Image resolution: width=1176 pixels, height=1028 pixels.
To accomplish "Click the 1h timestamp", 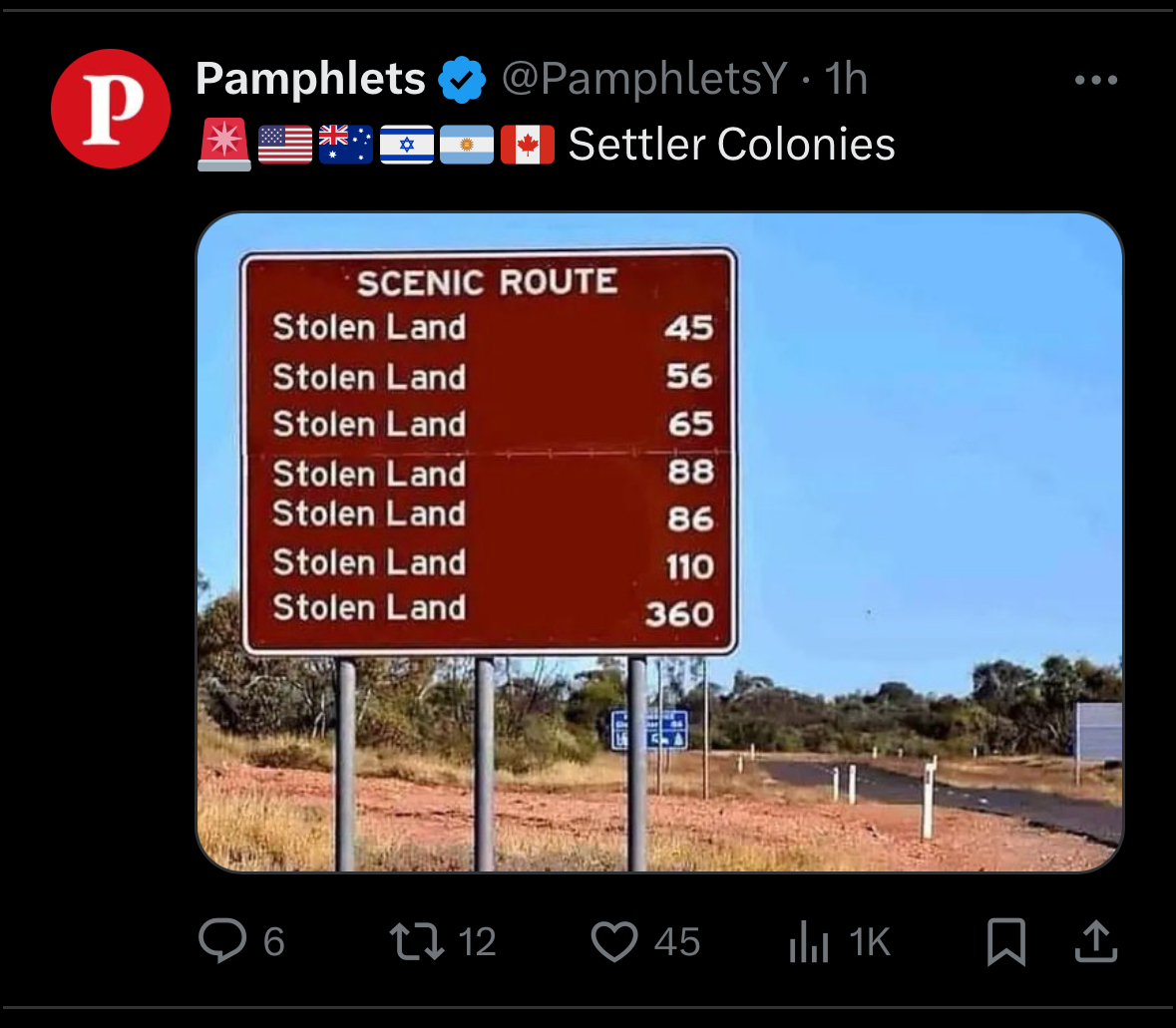I will (845, 79).
